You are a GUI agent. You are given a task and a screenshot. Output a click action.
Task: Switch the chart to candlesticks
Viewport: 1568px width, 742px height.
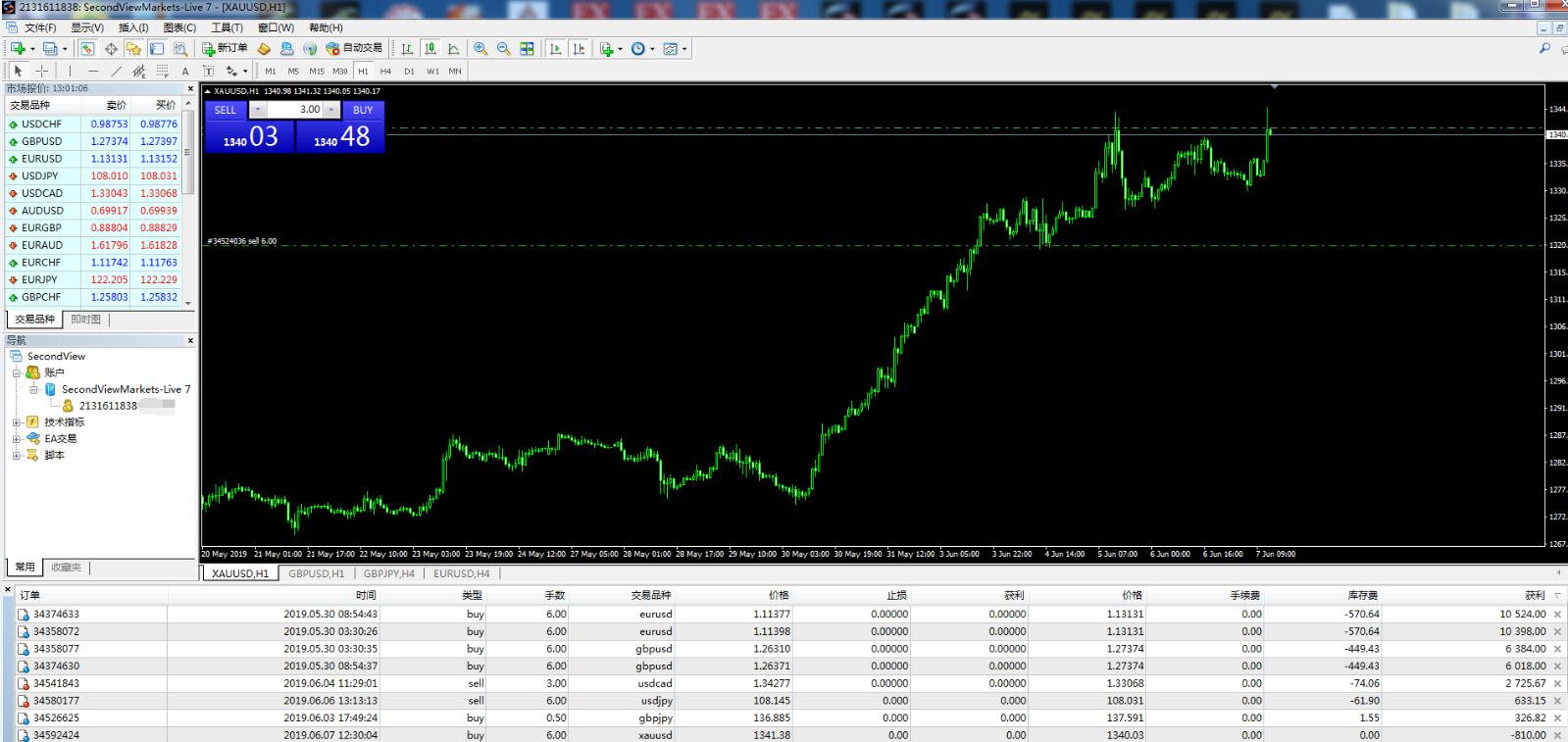pyautogui.click(x=430, y=48)
